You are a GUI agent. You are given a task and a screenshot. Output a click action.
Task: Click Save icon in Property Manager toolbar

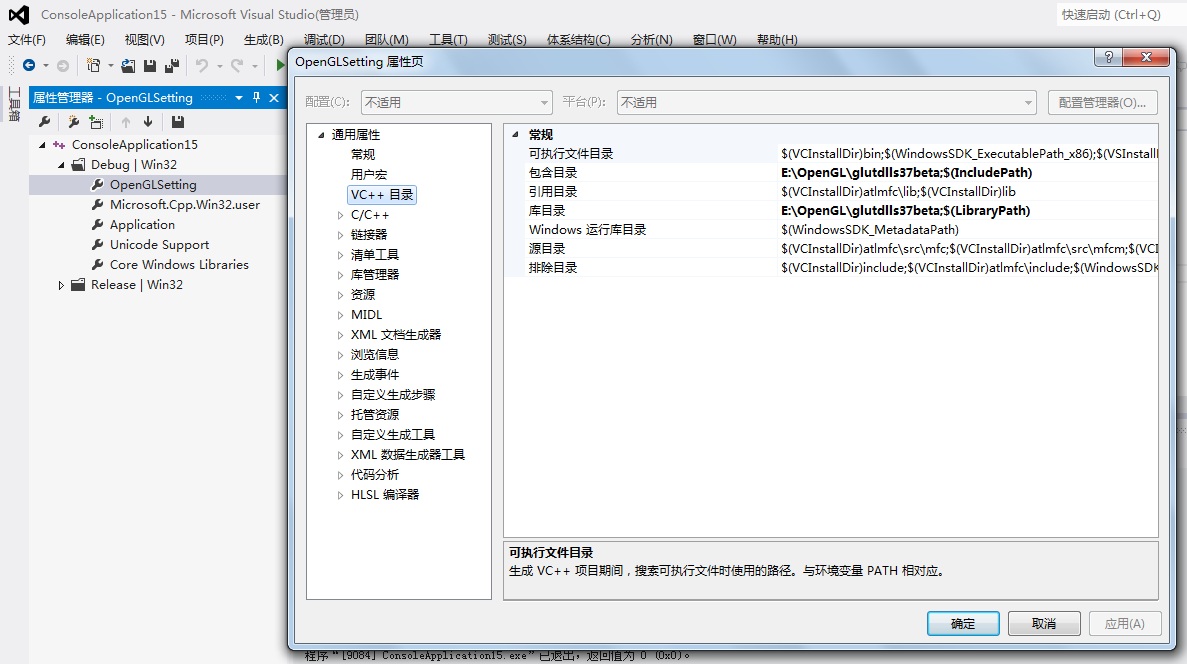point(178,122)
